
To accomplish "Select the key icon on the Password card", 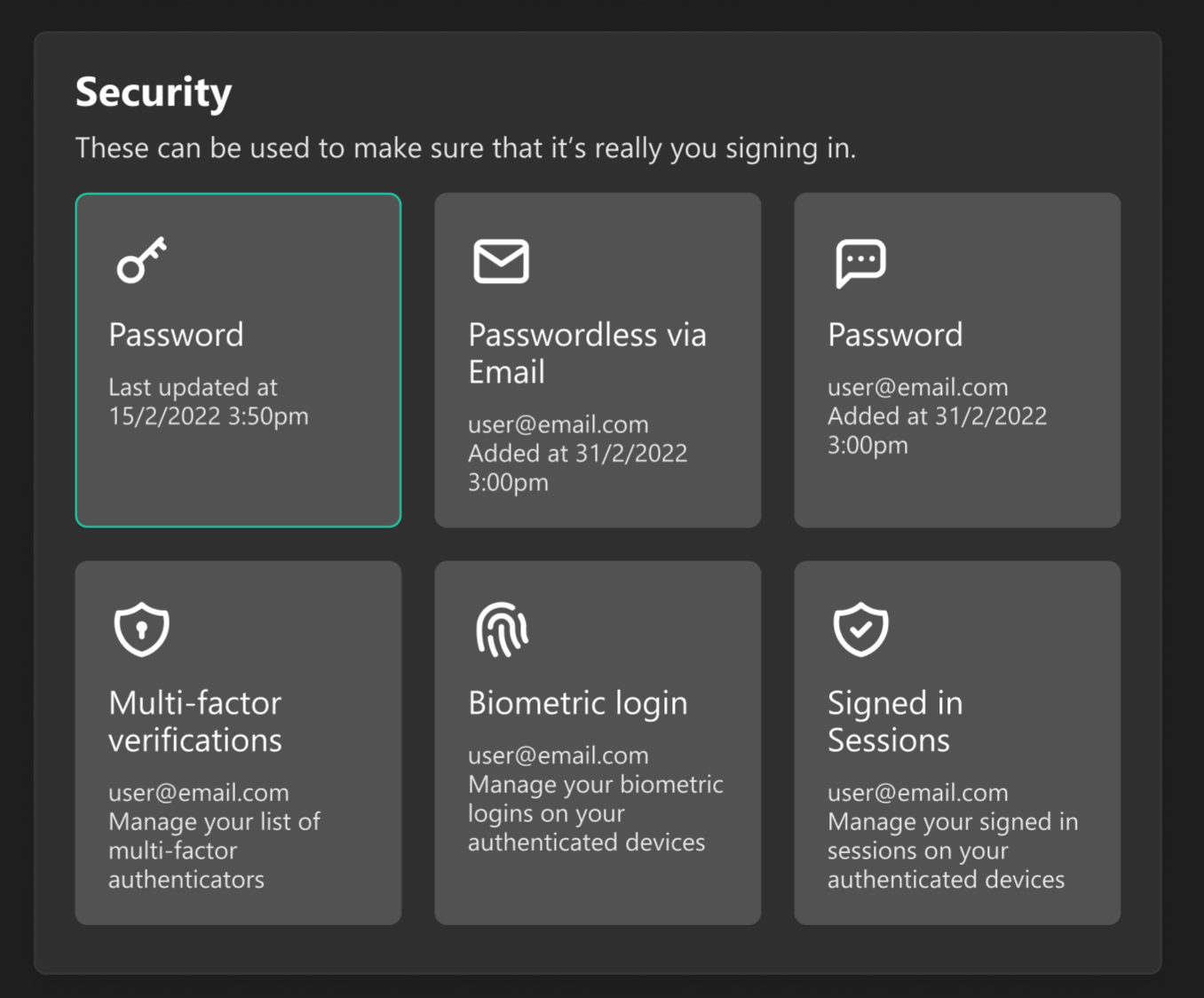I will (x=139, y=260).
